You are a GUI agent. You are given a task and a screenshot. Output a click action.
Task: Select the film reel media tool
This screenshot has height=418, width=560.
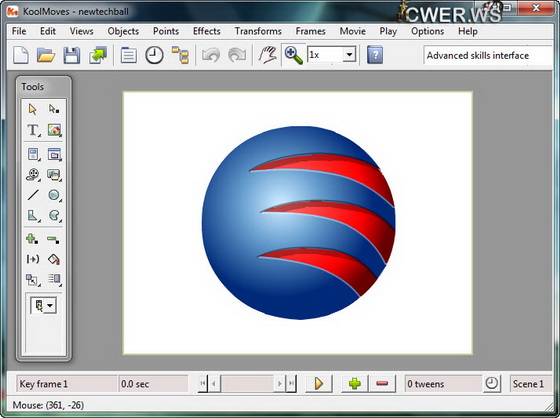(33, 175)
